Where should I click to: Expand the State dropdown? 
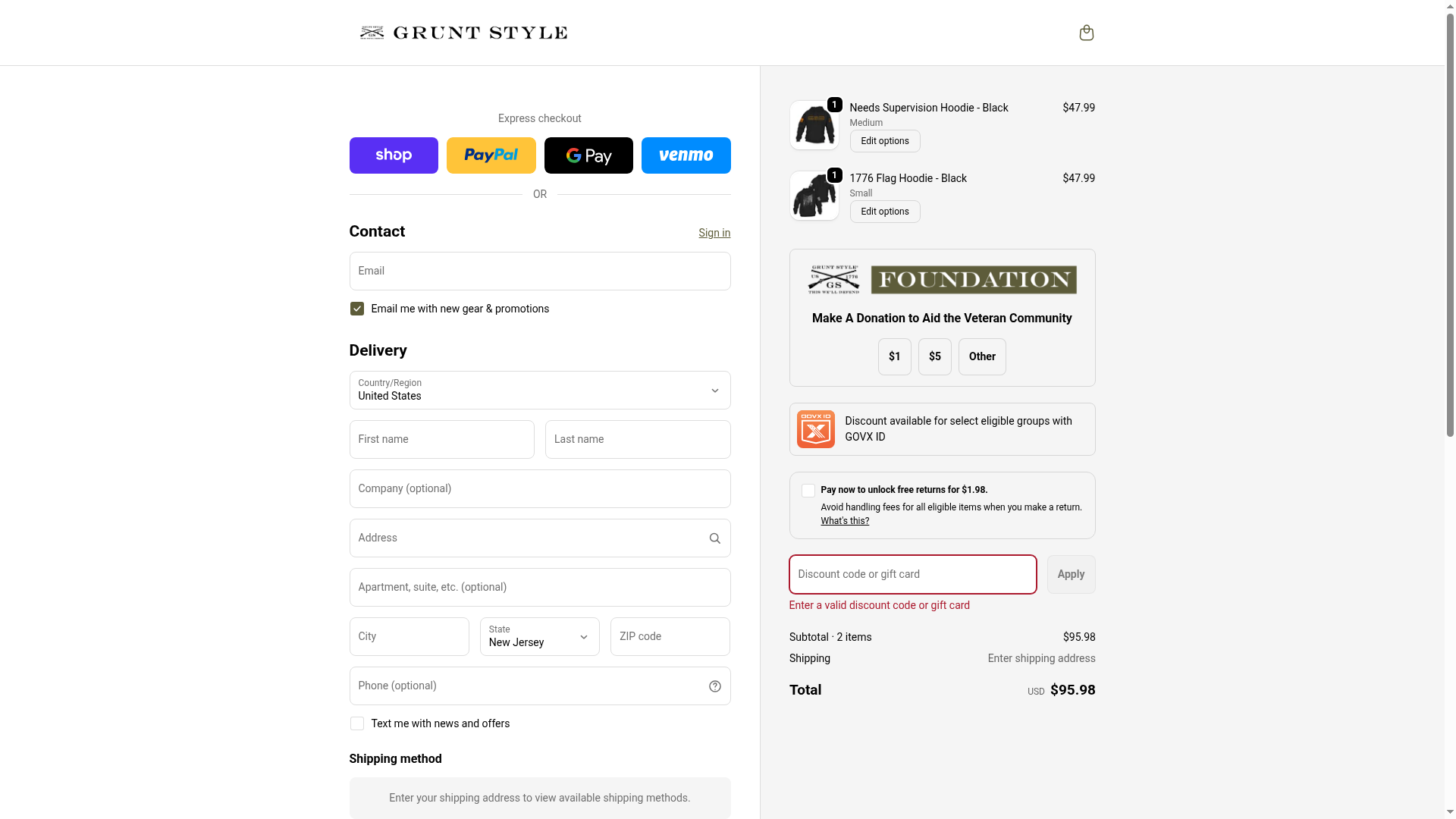tap(539, 636)
